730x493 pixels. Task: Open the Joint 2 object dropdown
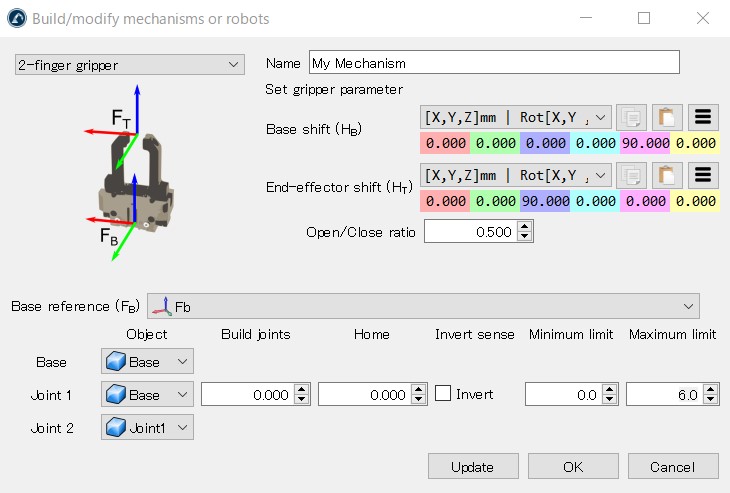147,428
